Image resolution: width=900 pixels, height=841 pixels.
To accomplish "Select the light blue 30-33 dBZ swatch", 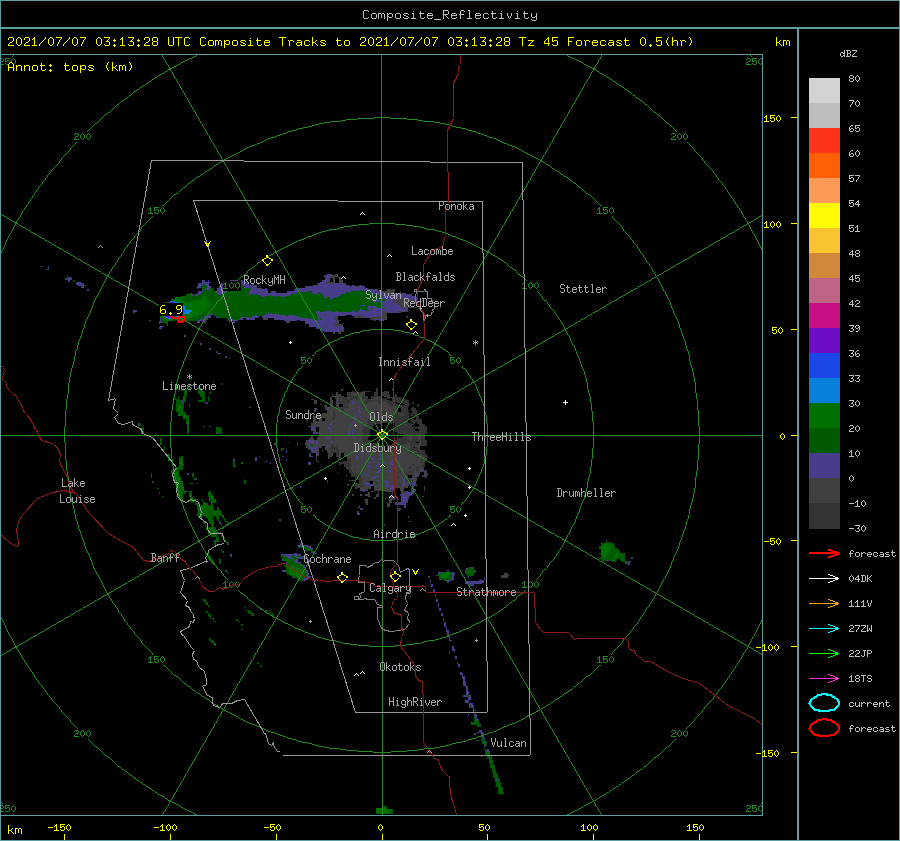I will [824, 391].
